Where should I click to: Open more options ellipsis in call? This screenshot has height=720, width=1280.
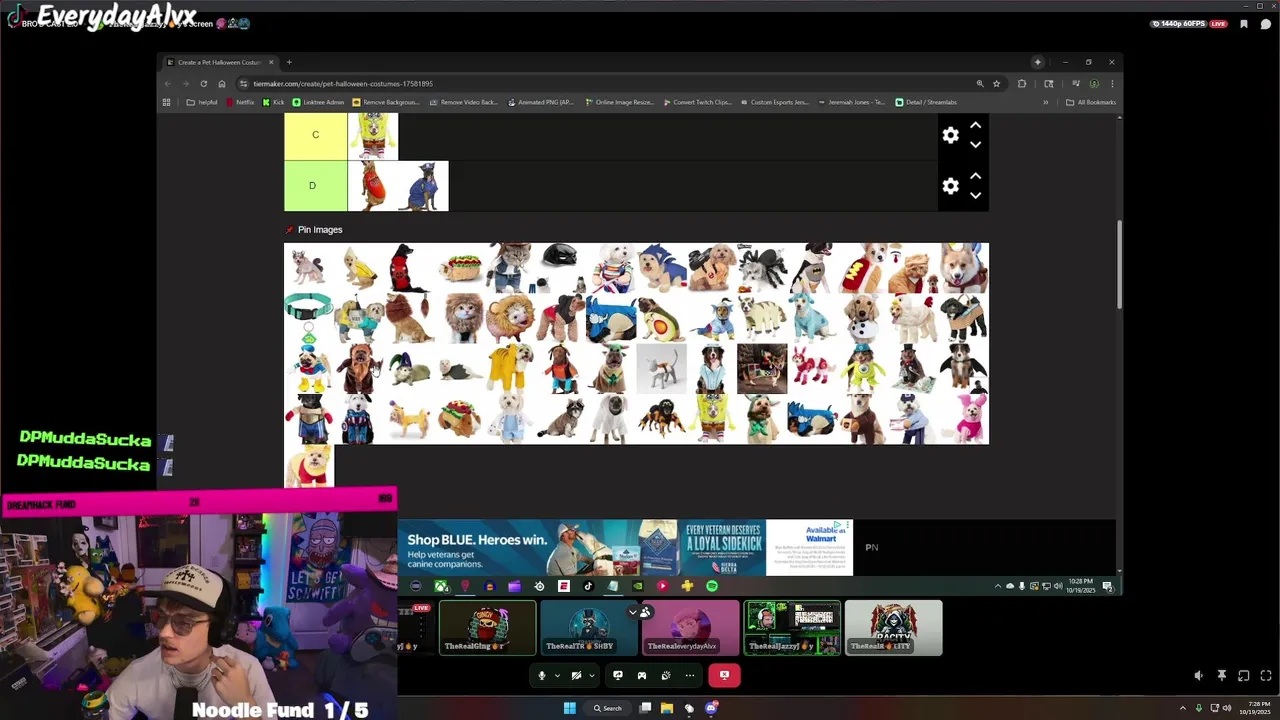click(690, 675)
